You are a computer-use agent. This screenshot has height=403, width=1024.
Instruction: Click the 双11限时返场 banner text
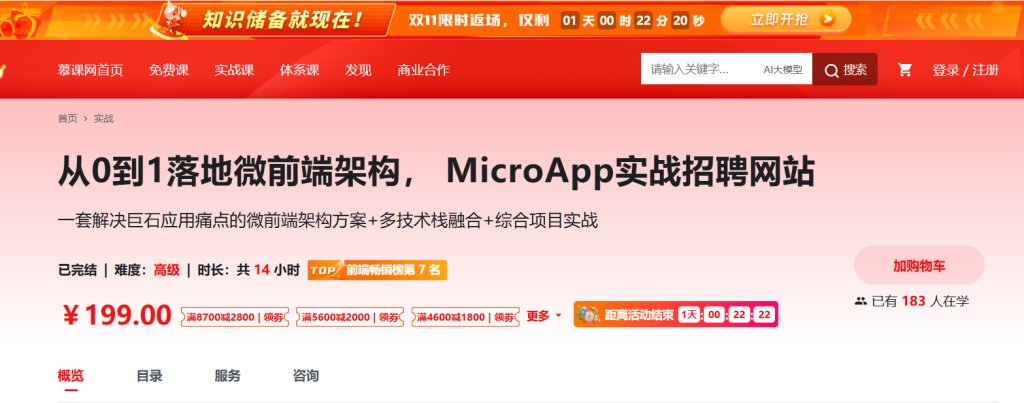point(477,20)
